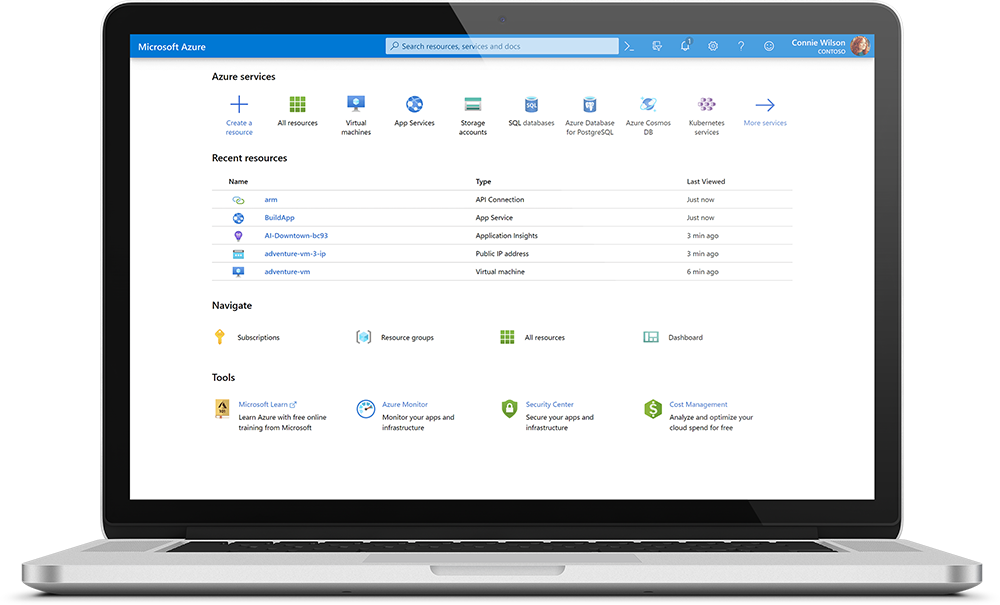The height and width of the screenshot is (605, 1000).
Task: Click the Type column header
Action: click(483, 182)
